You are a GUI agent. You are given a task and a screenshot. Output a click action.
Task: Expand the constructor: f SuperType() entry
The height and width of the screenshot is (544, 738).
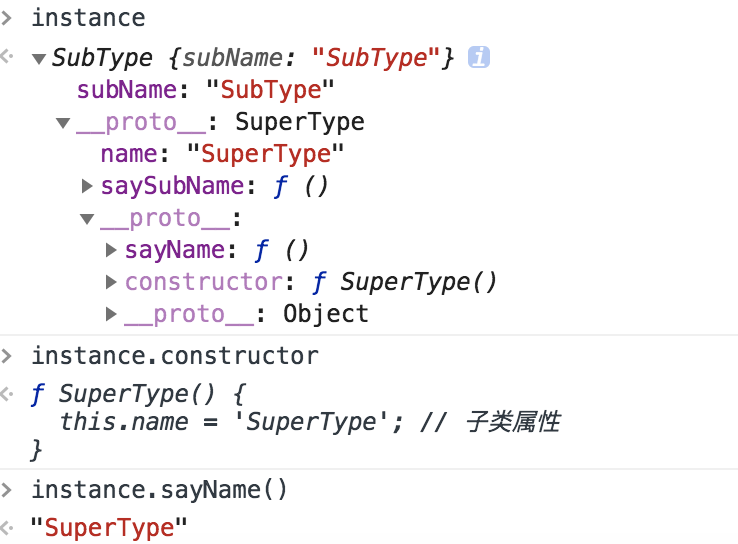(x=111, y=282)
